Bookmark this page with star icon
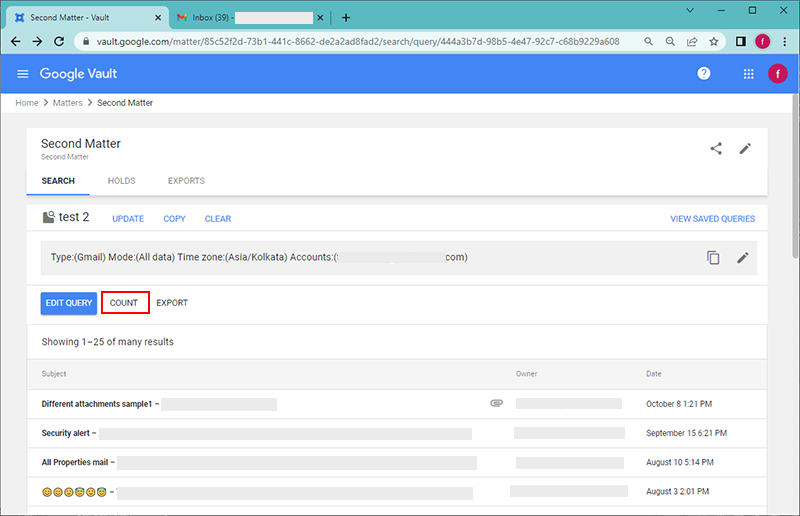The image size is (800, 516). pyautogui.click(x=714, y=41)
